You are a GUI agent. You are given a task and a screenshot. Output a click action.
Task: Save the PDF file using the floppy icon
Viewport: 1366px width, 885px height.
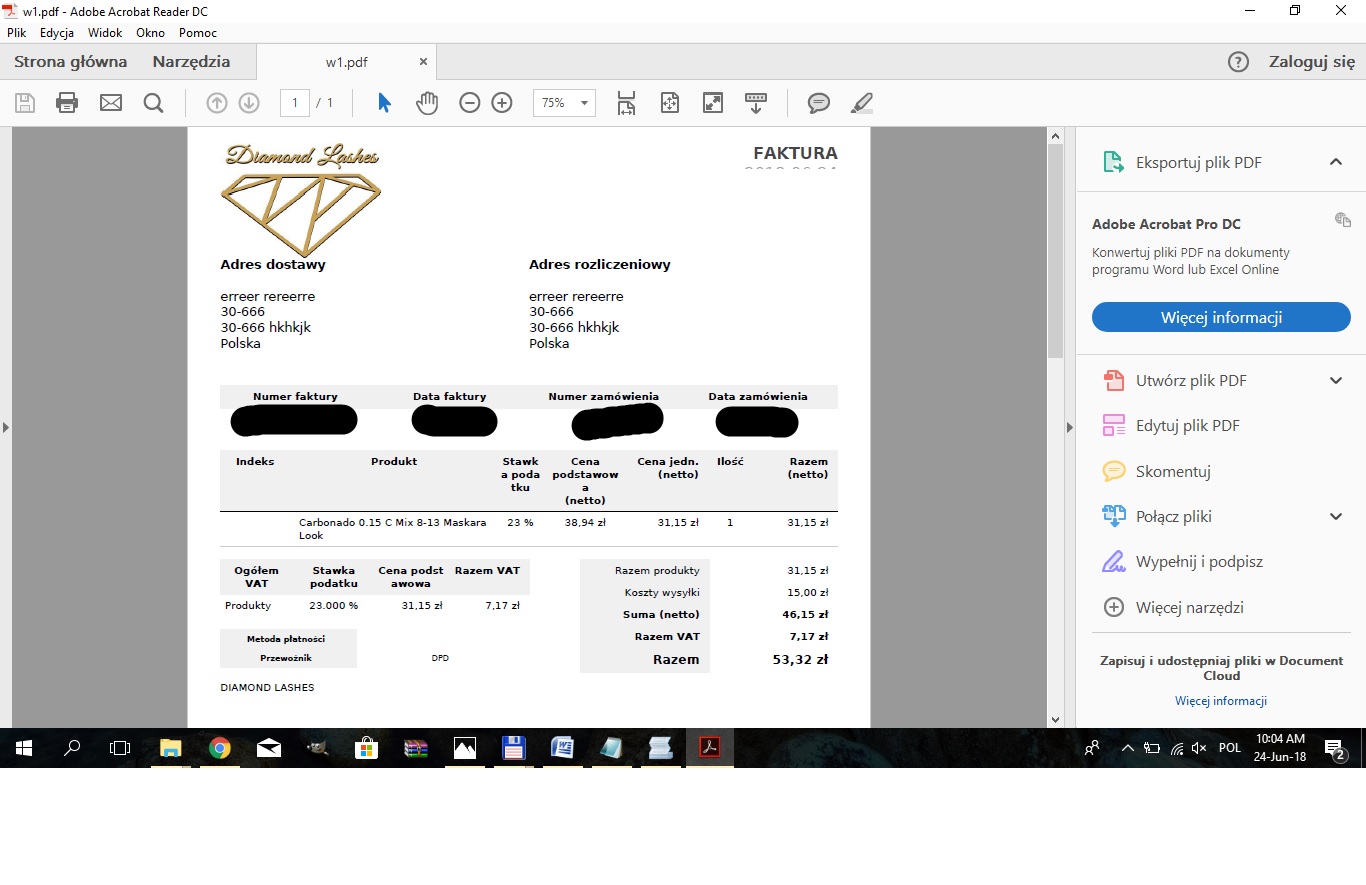pyautogui.click(x=25, y=103)
